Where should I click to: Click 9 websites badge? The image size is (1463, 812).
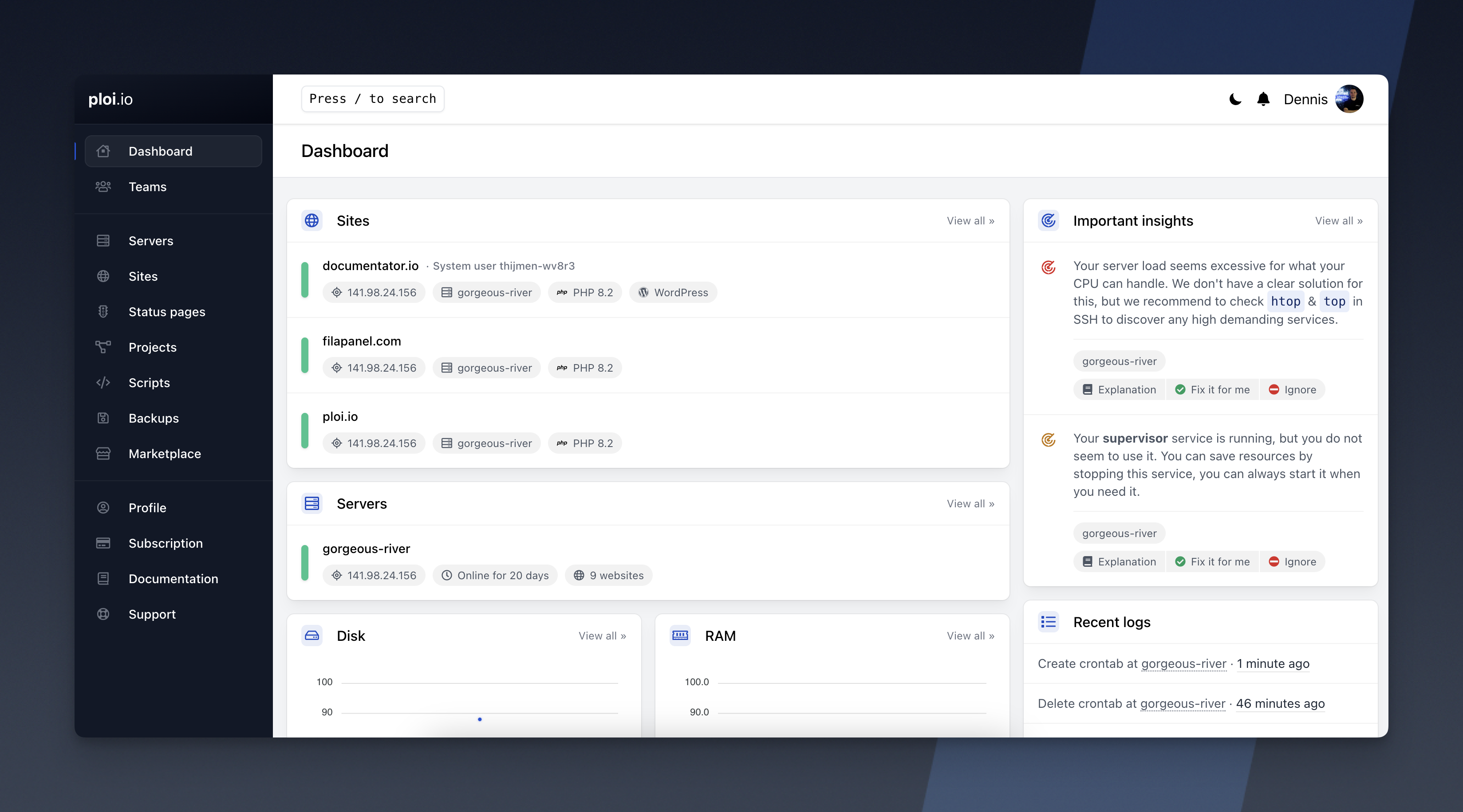[608, 575]
